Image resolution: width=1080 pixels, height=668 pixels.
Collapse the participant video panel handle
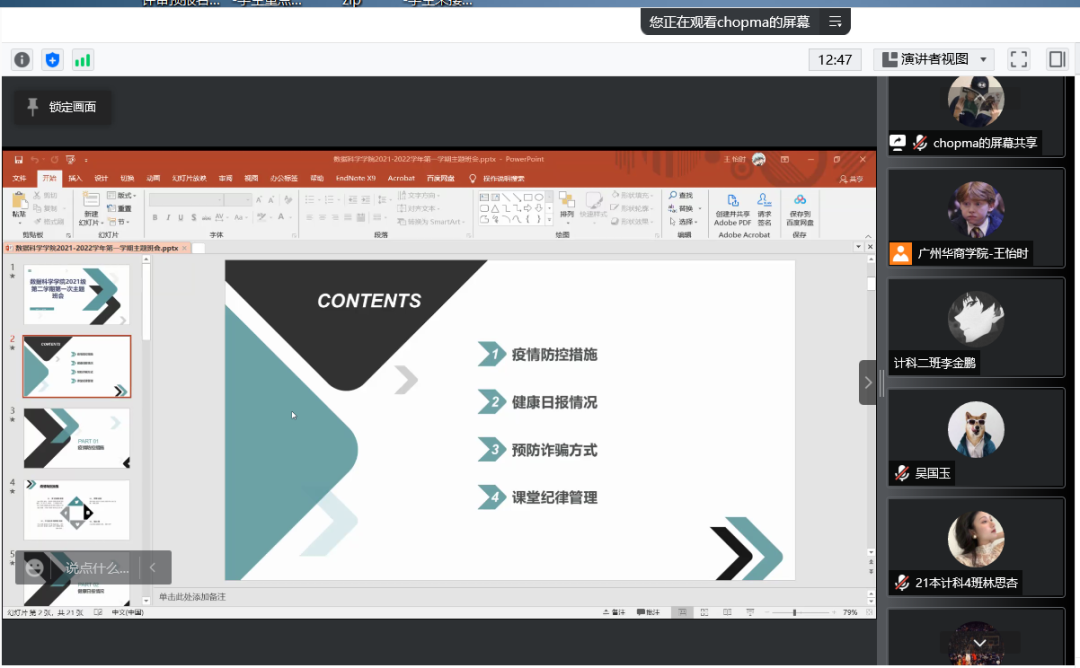(x=868, y=382)
